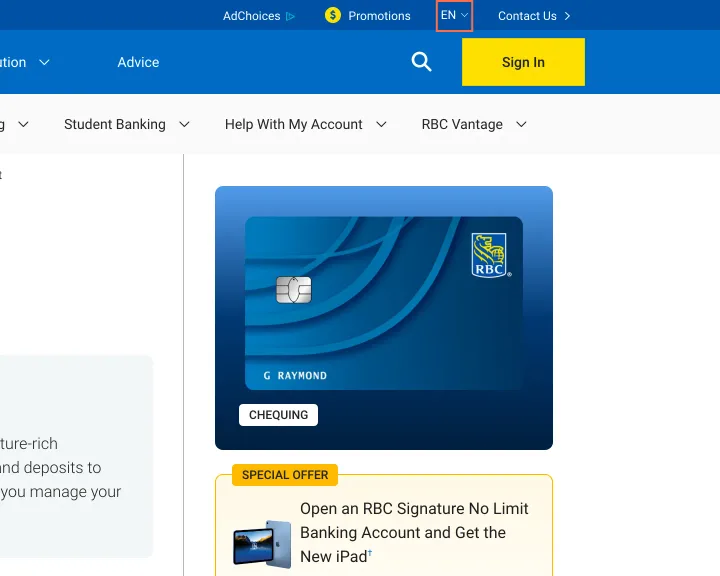Click the Contact Us arrow icon
Image resolution: width=720 pixels, height=576 pixels.
568,16
